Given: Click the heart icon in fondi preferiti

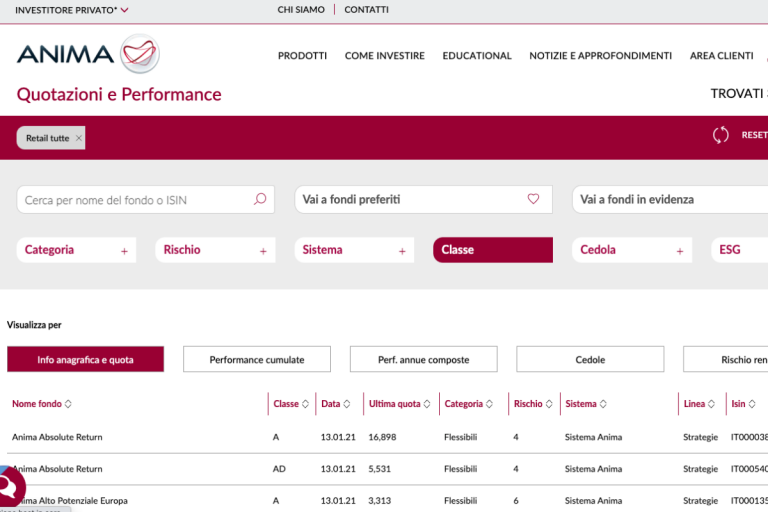Looking at the screenshot, I should pyautogui.click(x=533, y=198).
